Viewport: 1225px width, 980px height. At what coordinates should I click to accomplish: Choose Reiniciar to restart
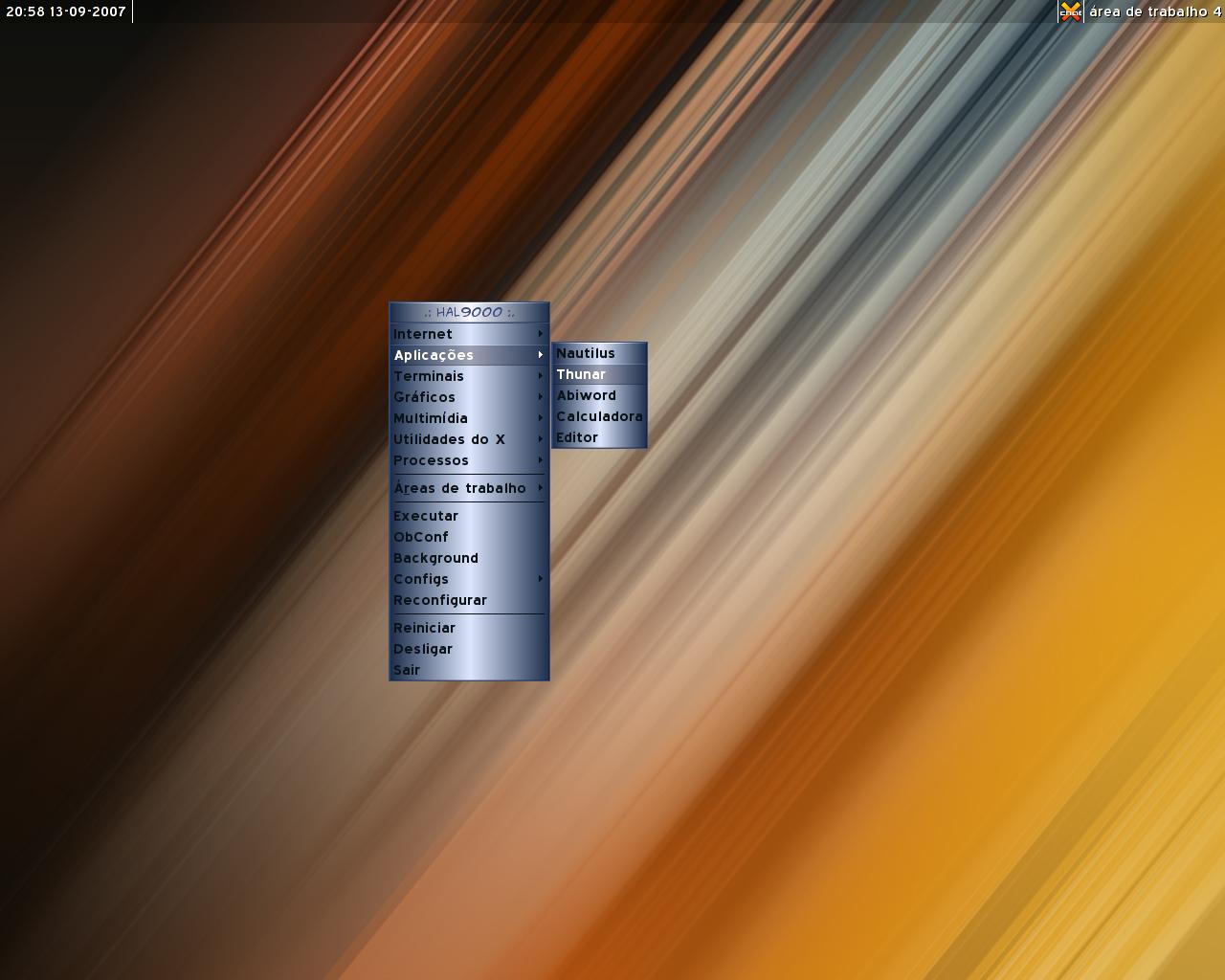pos(469,628)
